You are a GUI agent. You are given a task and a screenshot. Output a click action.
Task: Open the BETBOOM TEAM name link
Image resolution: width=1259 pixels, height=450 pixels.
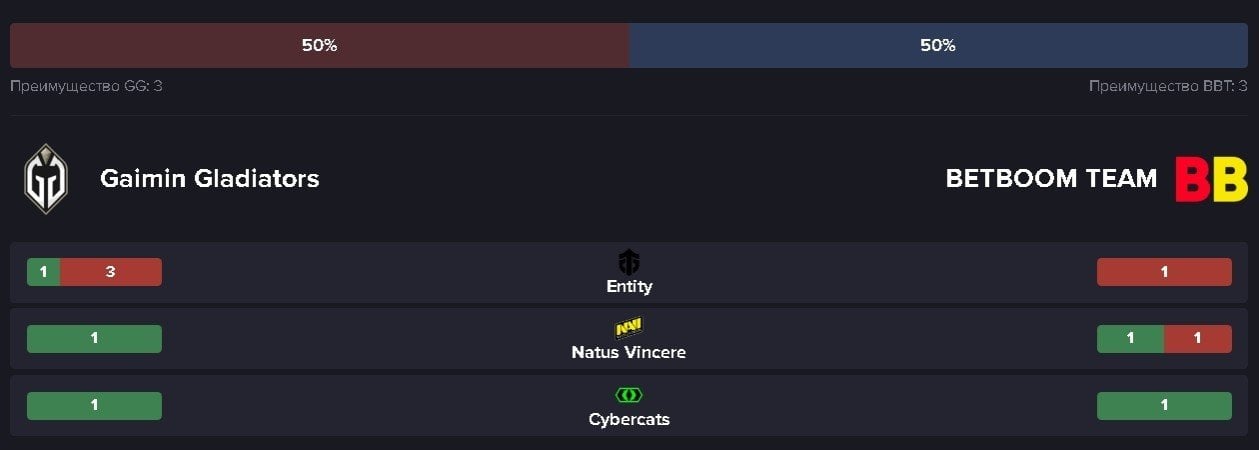pos(1051,179)
